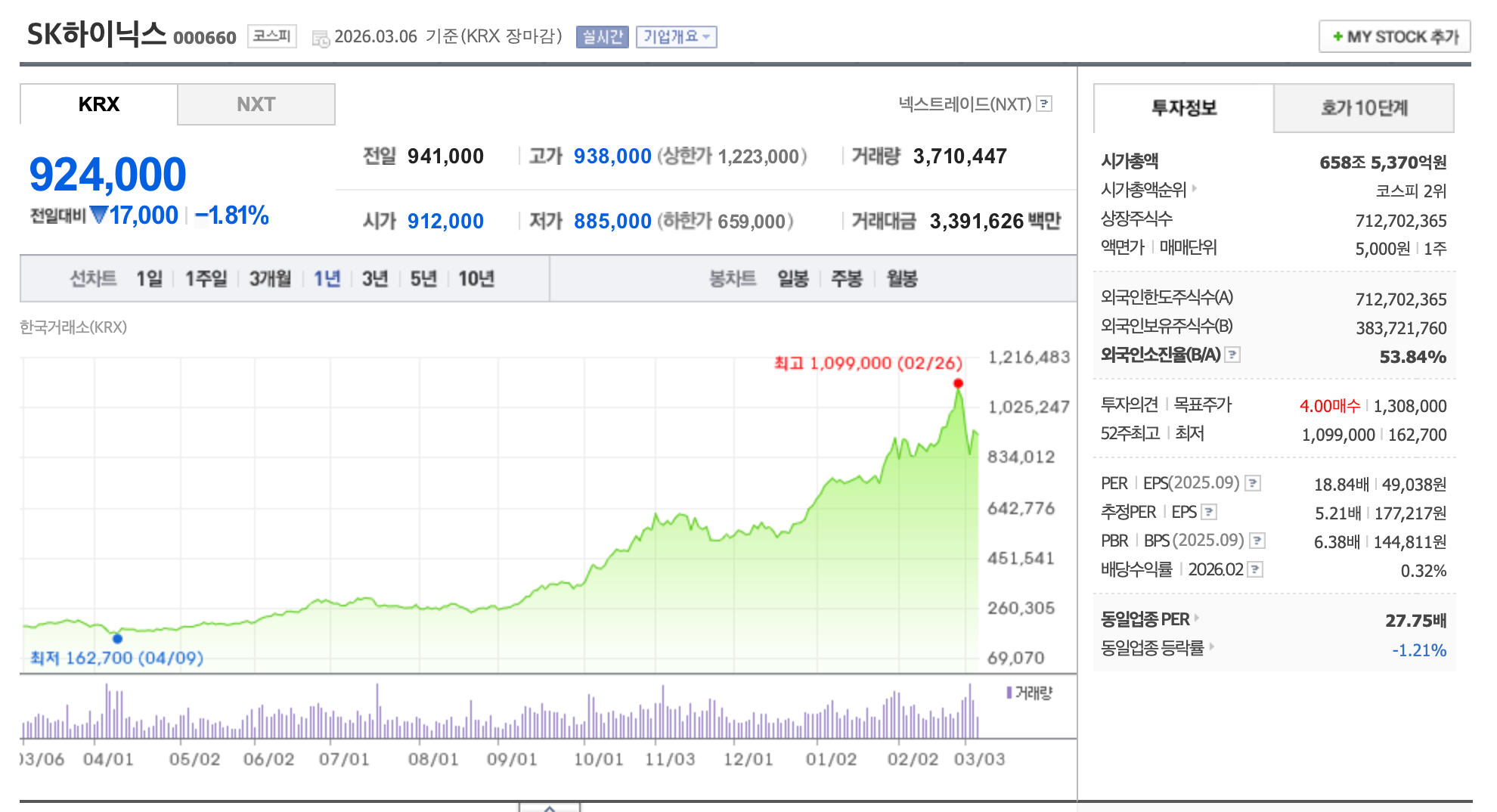Click the 동일업종 PER value 27.75배
Viewport: 1497px width, 812px height.
[1415, 621]
